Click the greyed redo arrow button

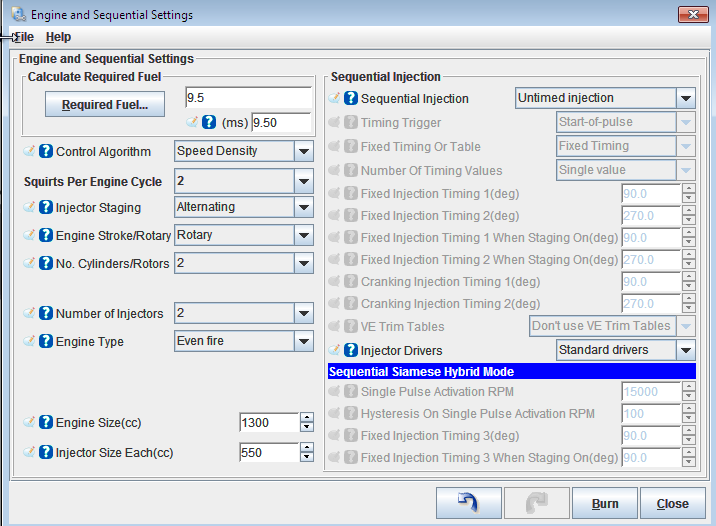coord(537,503)
